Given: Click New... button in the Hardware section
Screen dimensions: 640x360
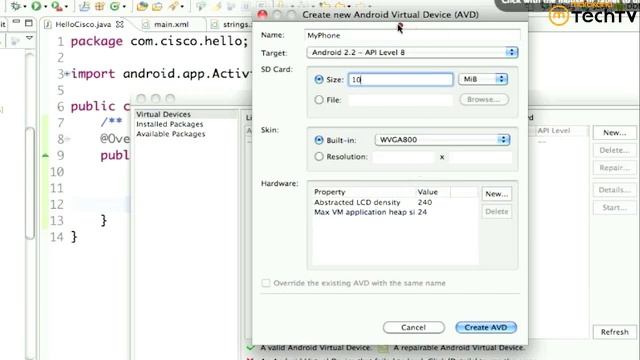Looking at the screenshot, I should pyautogui.click(x=496, y=194).
